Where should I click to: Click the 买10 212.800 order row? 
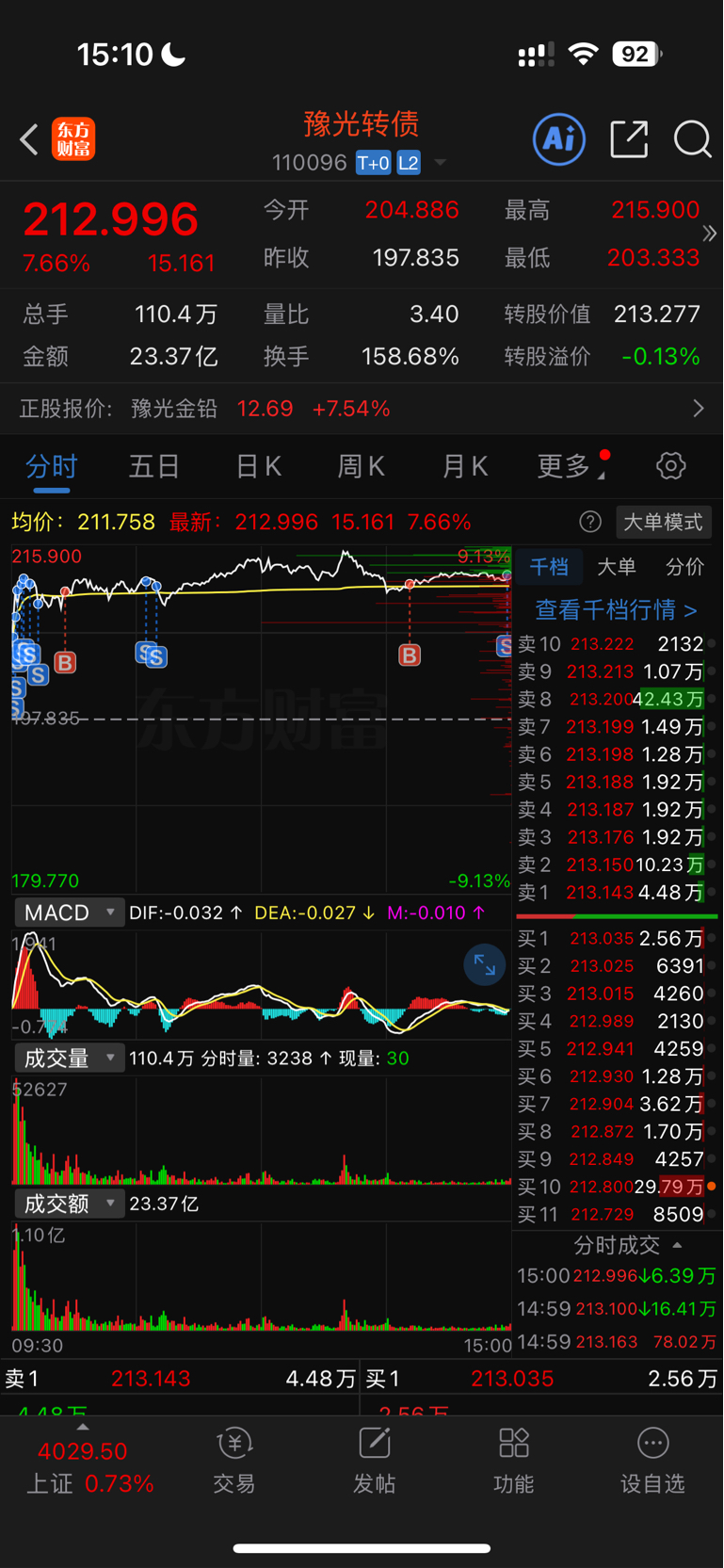coord(617,1187)
